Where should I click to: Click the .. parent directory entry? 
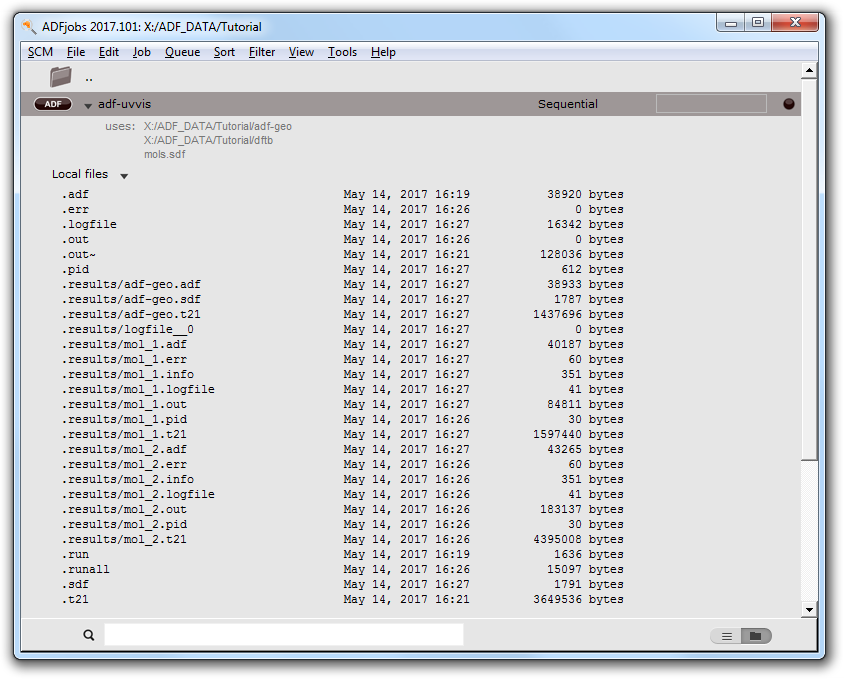coord(89,78)
